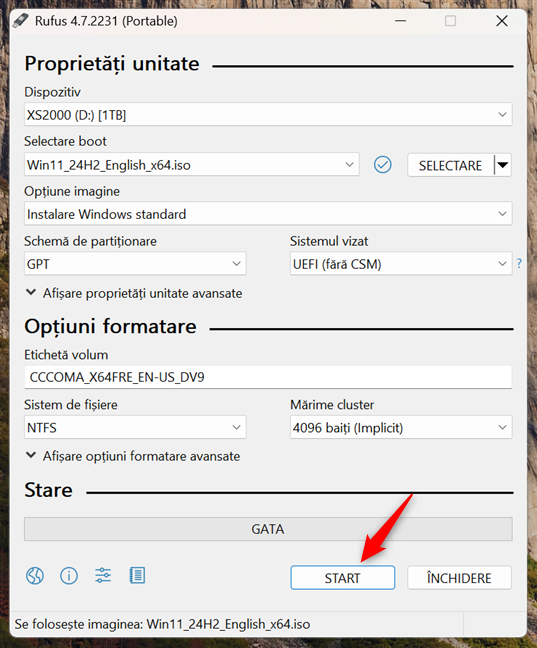This screenshot has height=648, width=537.
Task: Open the language selection globe icon
Action: (x=35, y=575)
